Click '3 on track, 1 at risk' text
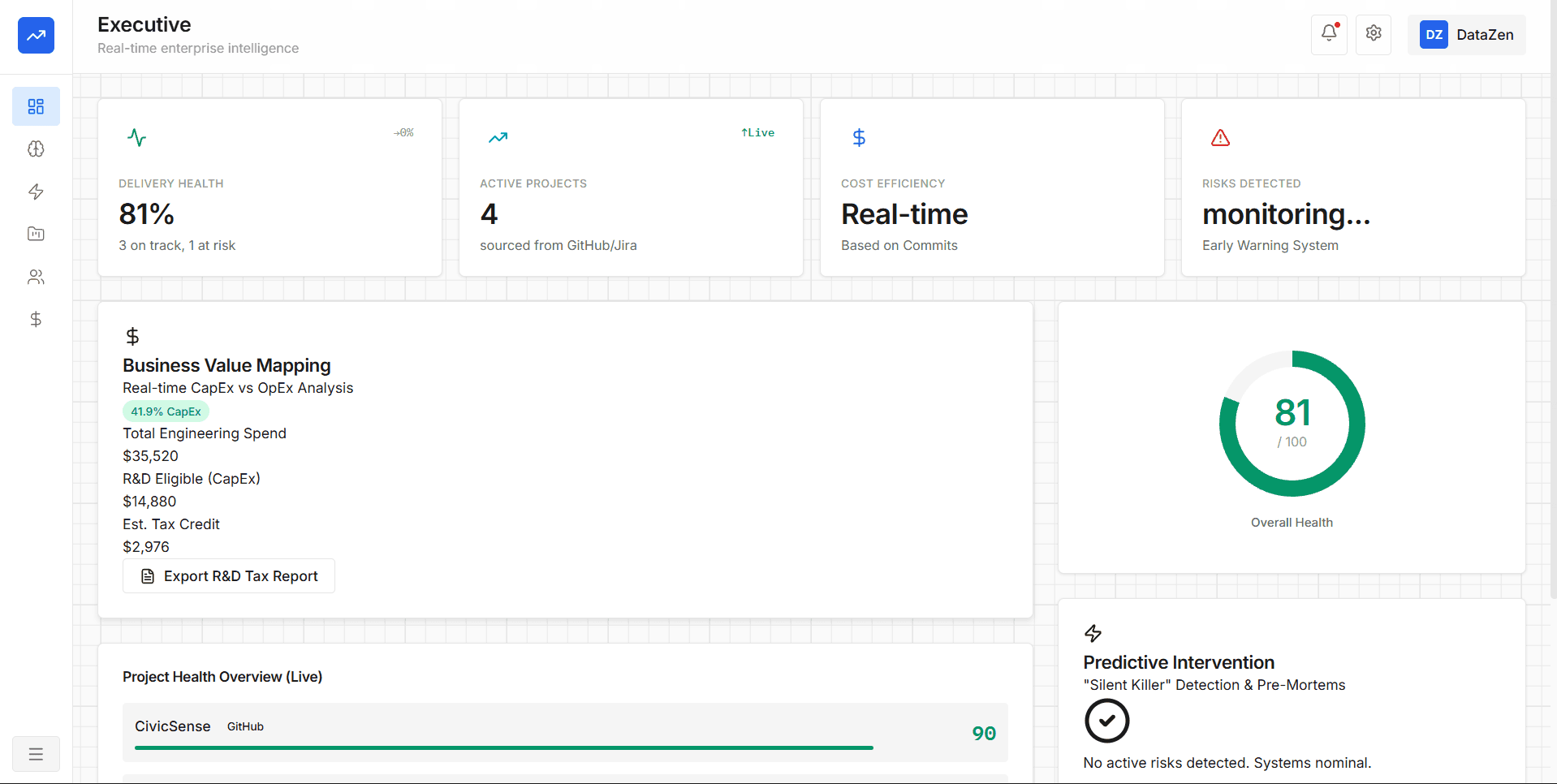Screen dimensions: 1557x784 point(177,245)
